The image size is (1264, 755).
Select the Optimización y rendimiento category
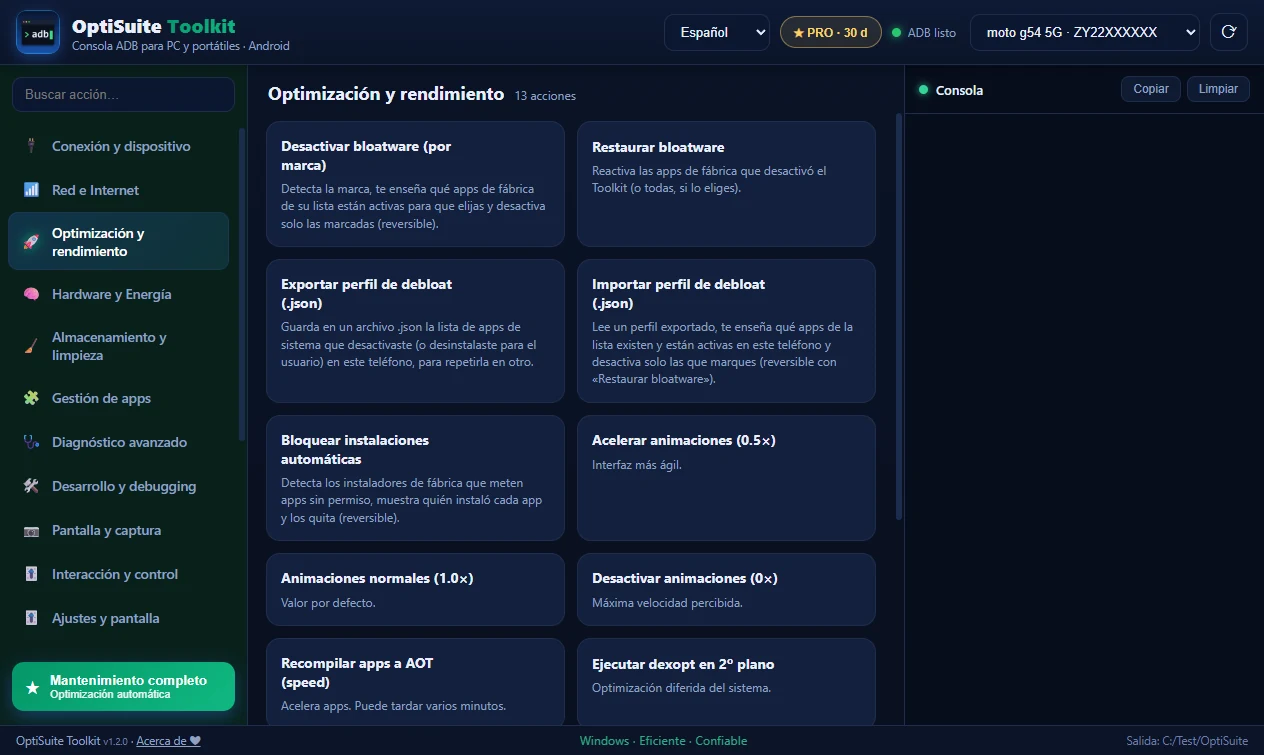click(x=118, y=241)
